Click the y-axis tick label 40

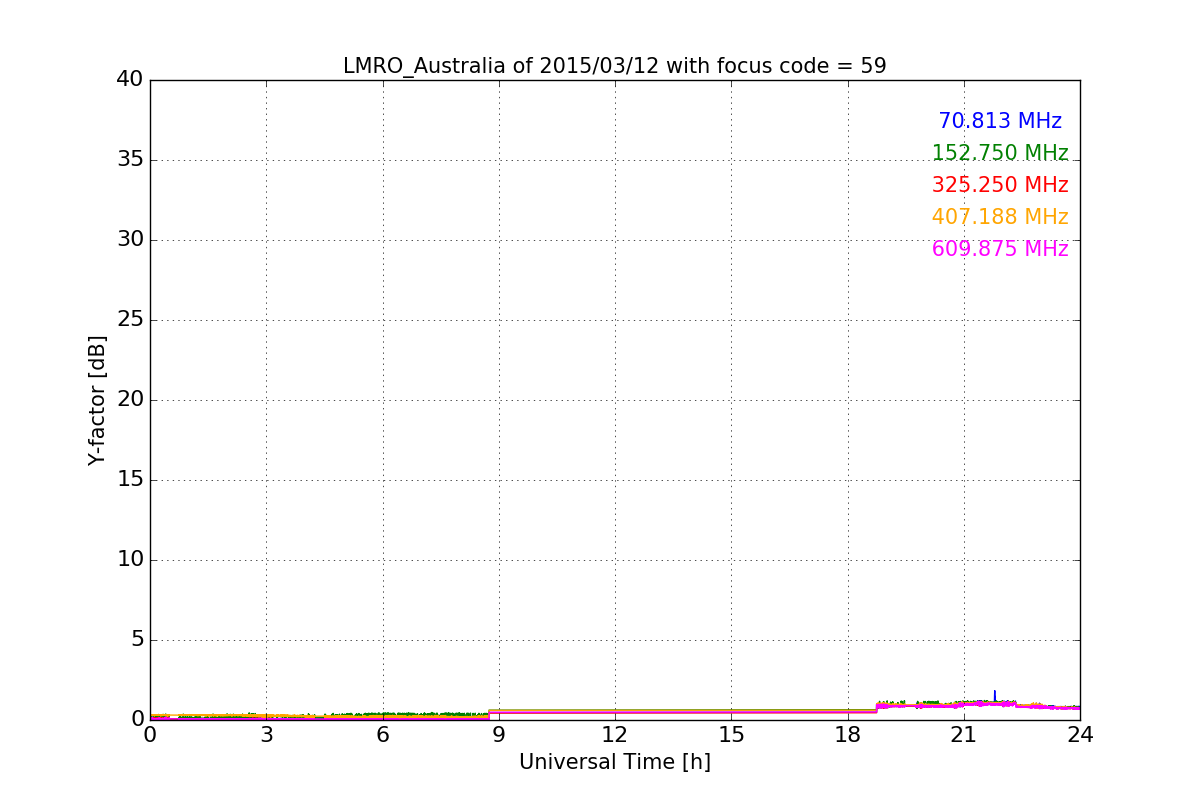coord(130,79)
